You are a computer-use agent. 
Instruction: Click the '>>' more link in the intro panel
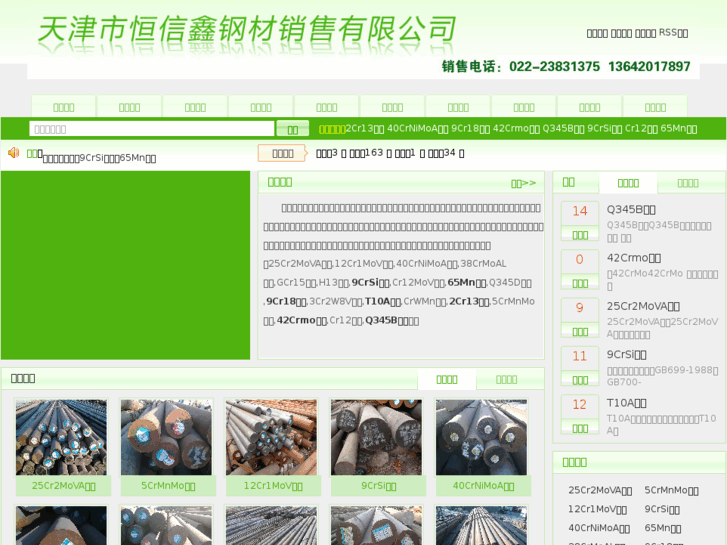(x=523, y=183)
